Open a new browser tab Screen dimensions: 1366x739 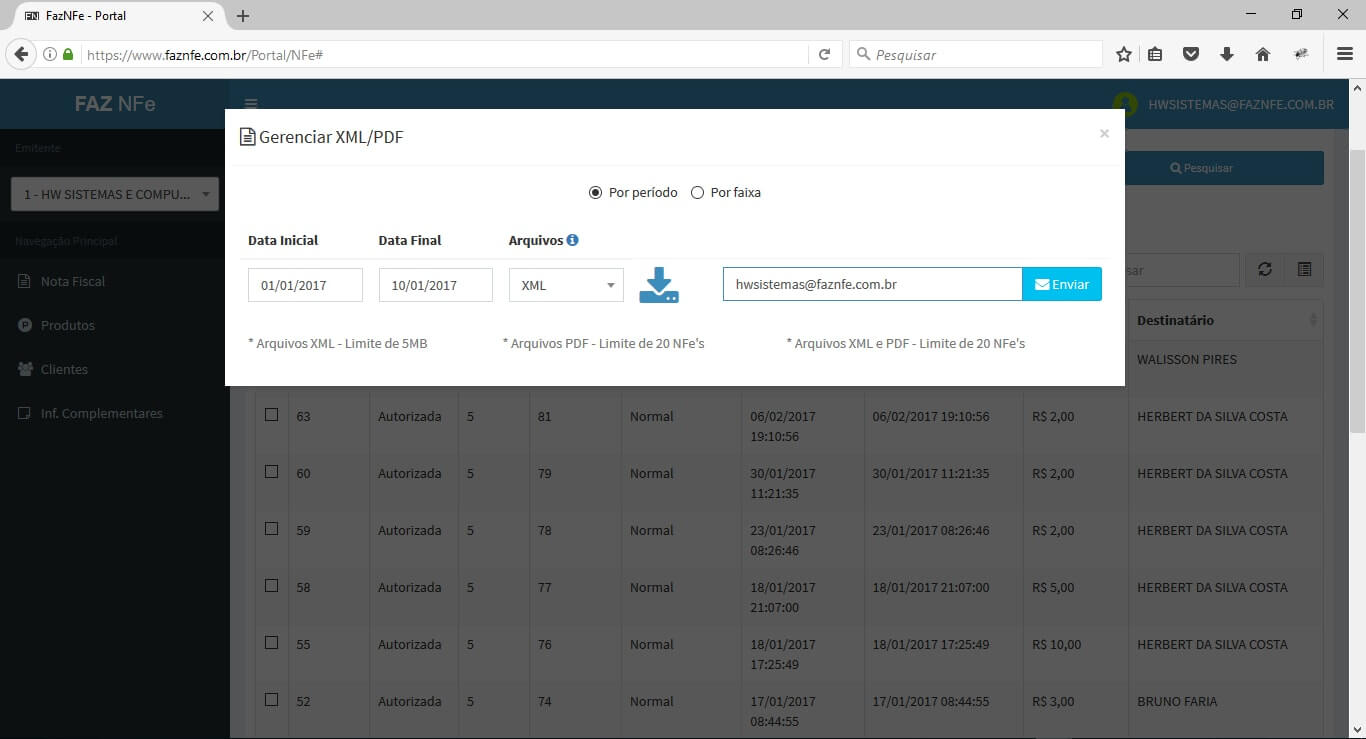pyautogui.click(x=242, y=16)
